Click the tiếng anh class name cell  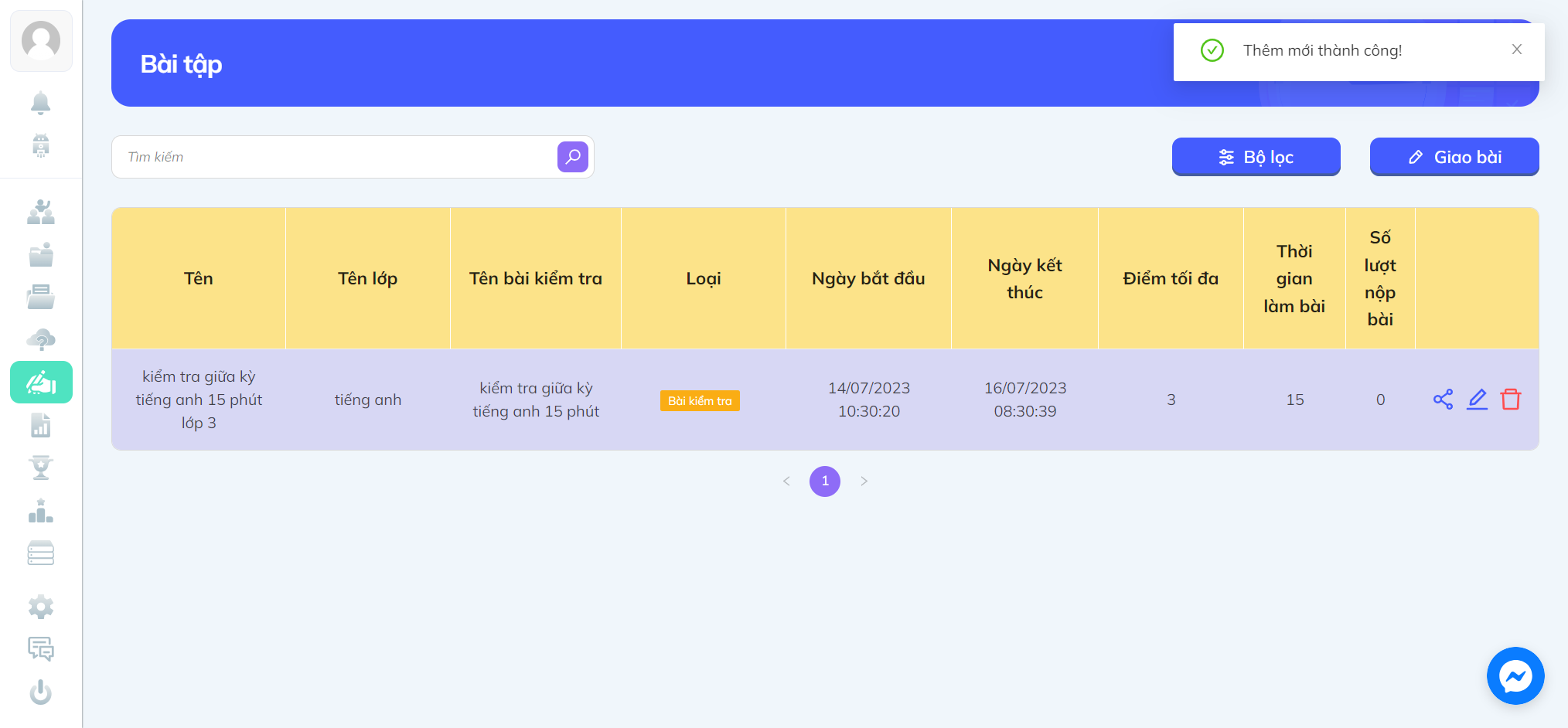pyautogui.click(x=368, y=400)
